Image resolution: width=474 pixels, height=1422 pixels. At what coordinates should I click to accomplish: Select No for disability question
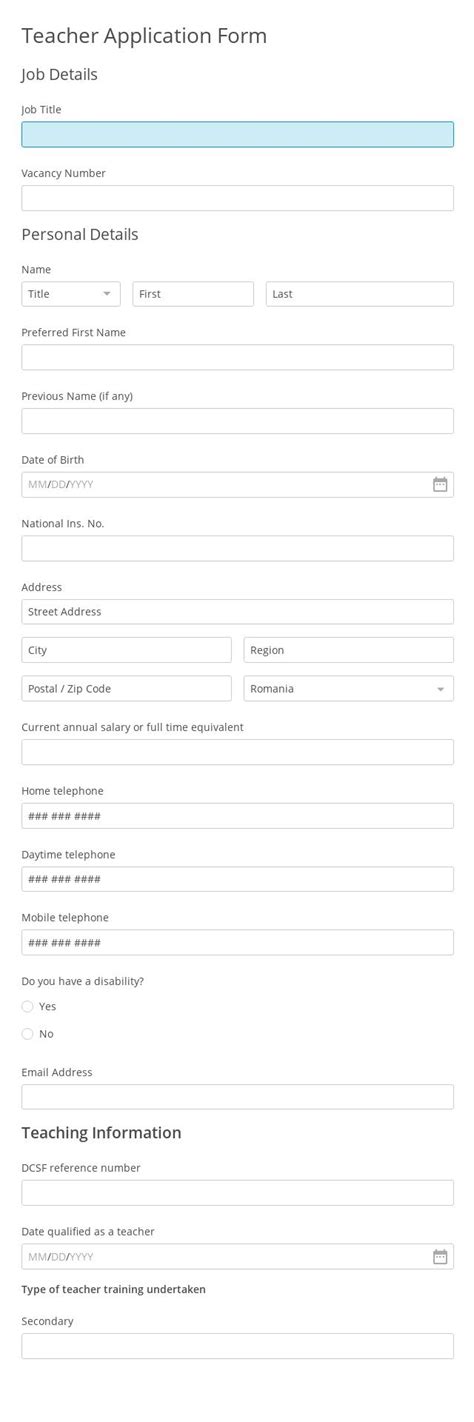click(x=28, y=1033)
